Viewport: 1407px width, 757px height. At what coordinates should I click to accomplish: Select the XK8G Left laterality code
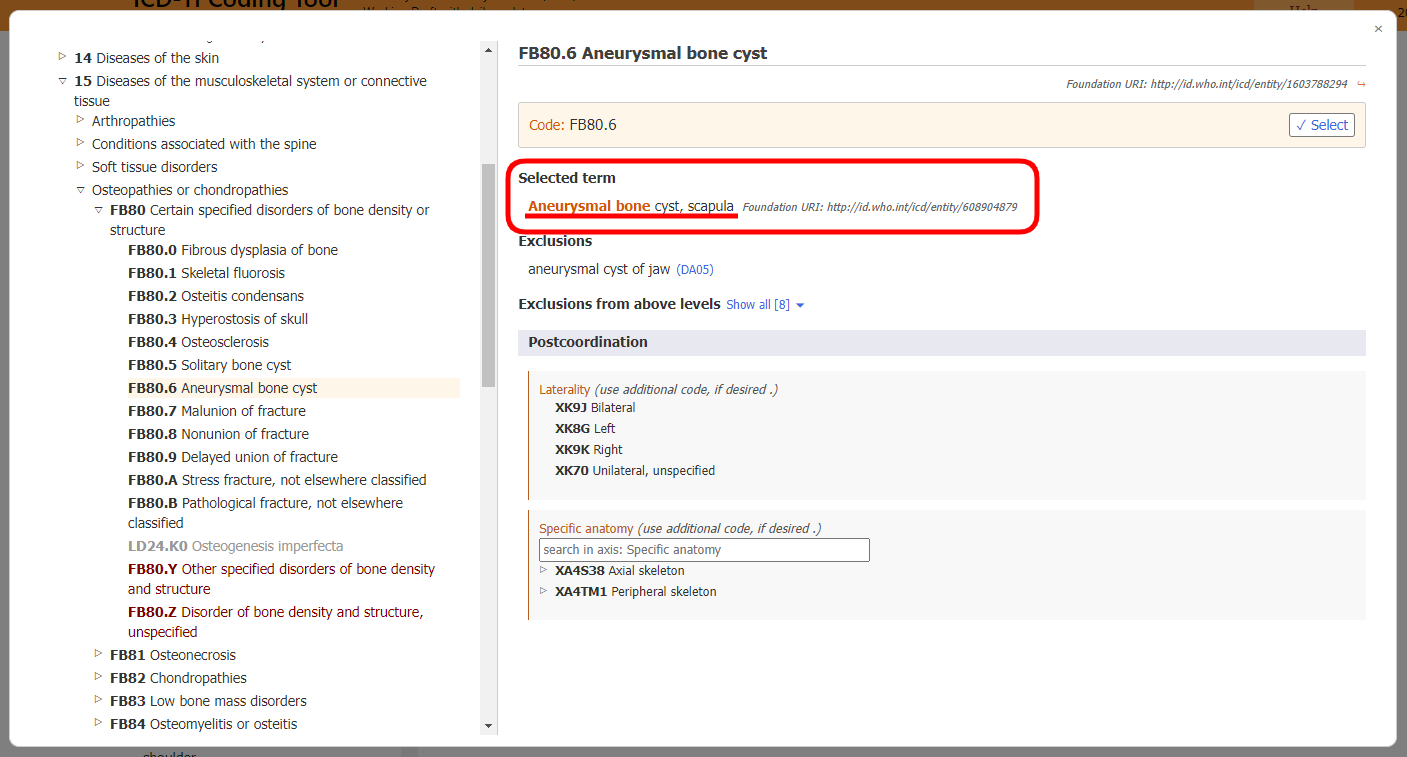[x=585, y=428]
